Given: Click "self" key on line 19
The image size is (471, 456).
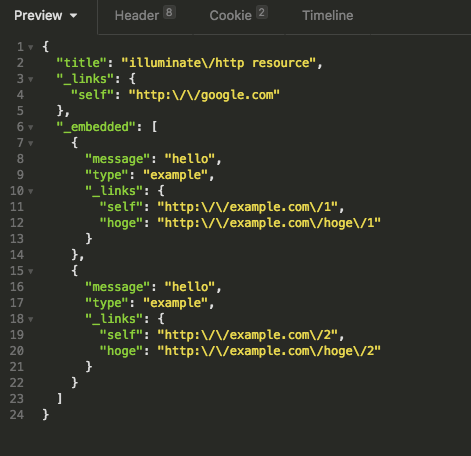Looking at the screenshot, I should [121, 335].
